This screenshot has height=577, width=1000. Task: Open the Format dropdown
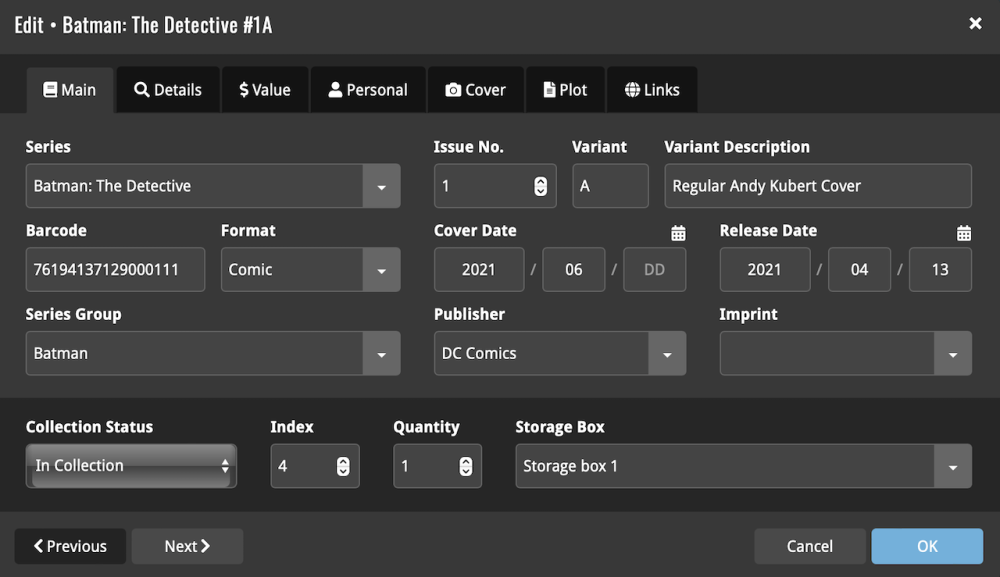click(383, 269)
